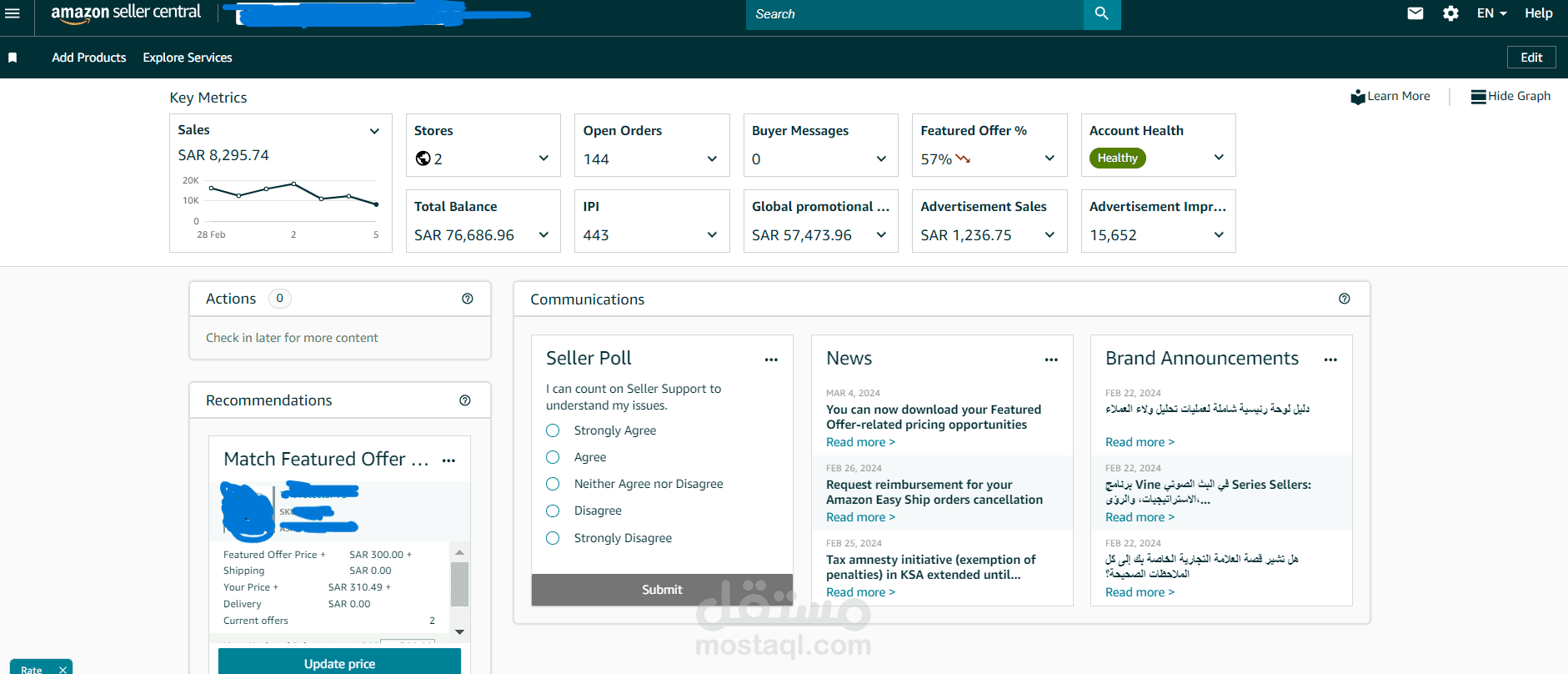
Task: Expand the Advertisement Sales dropdown
Action: 1050,235
